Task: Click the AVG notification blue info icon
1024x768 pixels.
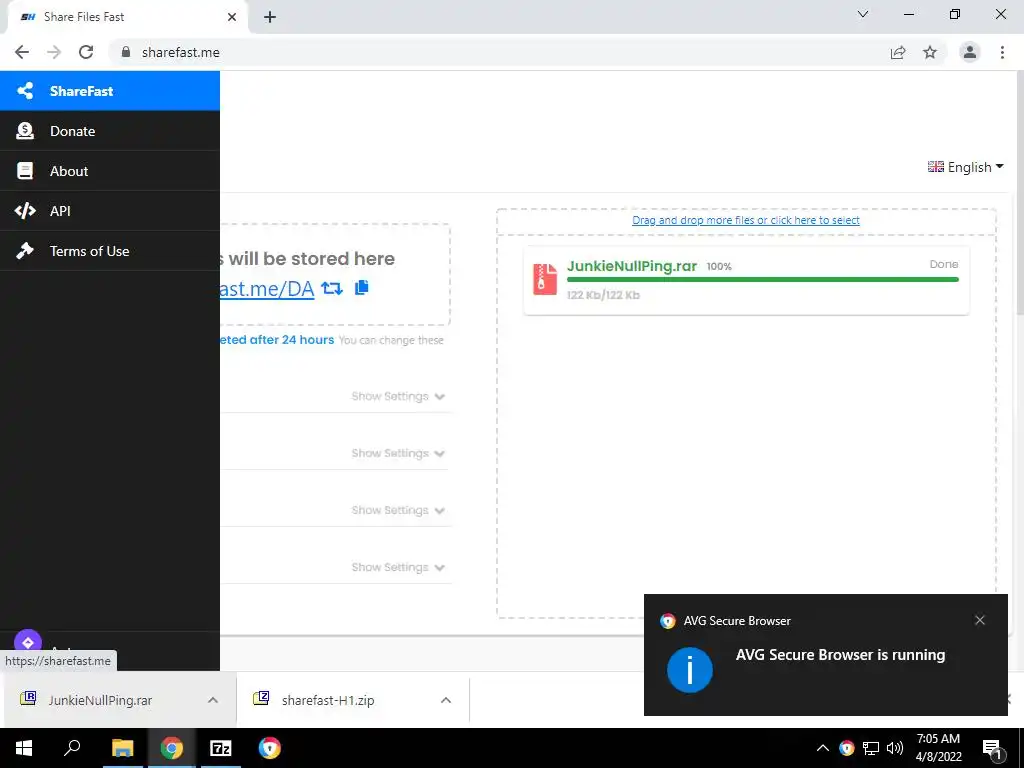Action: 690,669
